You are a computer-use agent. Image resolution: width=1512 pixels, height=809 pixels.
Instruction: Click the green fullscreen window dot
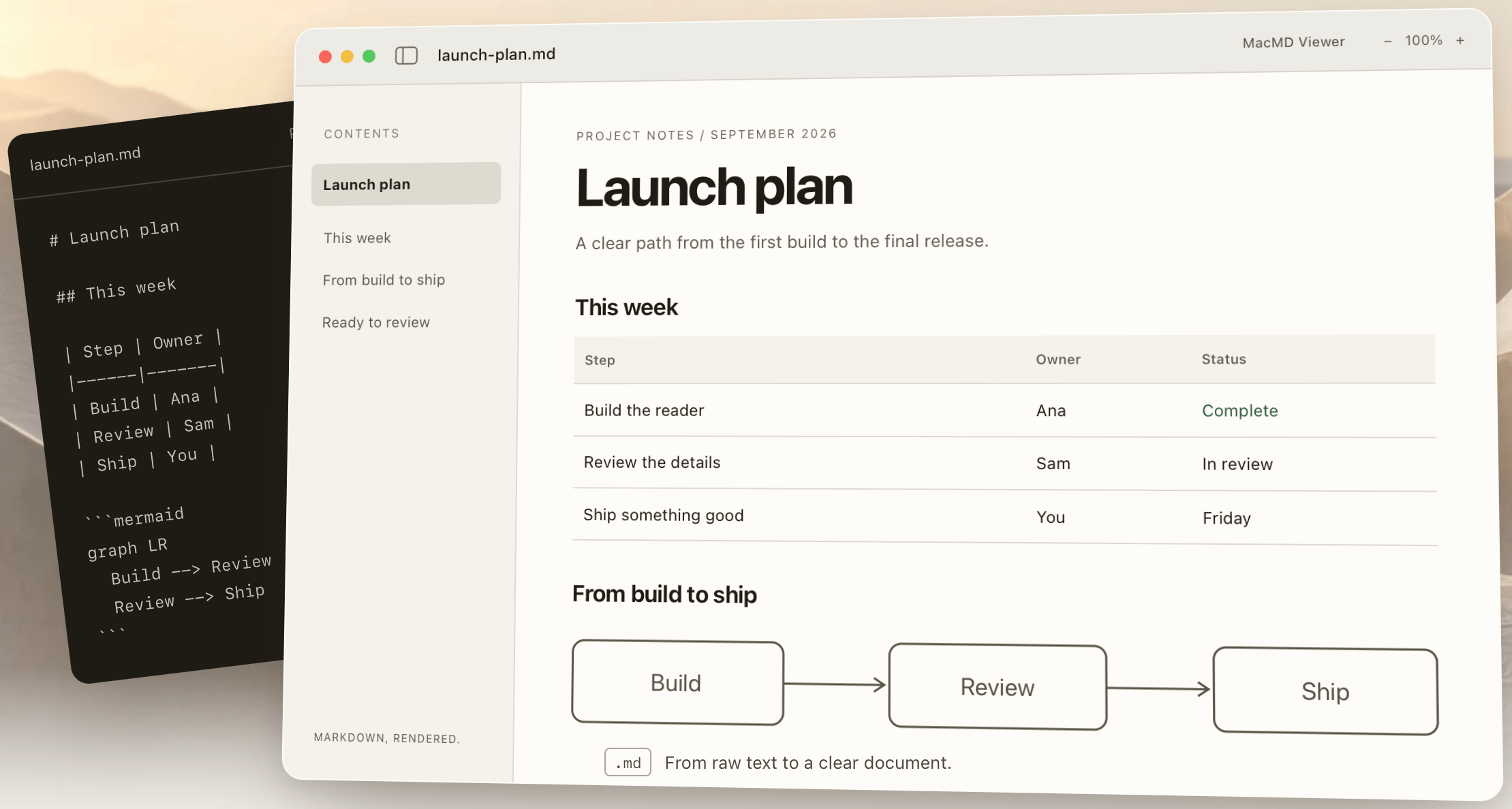click(369, 56)
